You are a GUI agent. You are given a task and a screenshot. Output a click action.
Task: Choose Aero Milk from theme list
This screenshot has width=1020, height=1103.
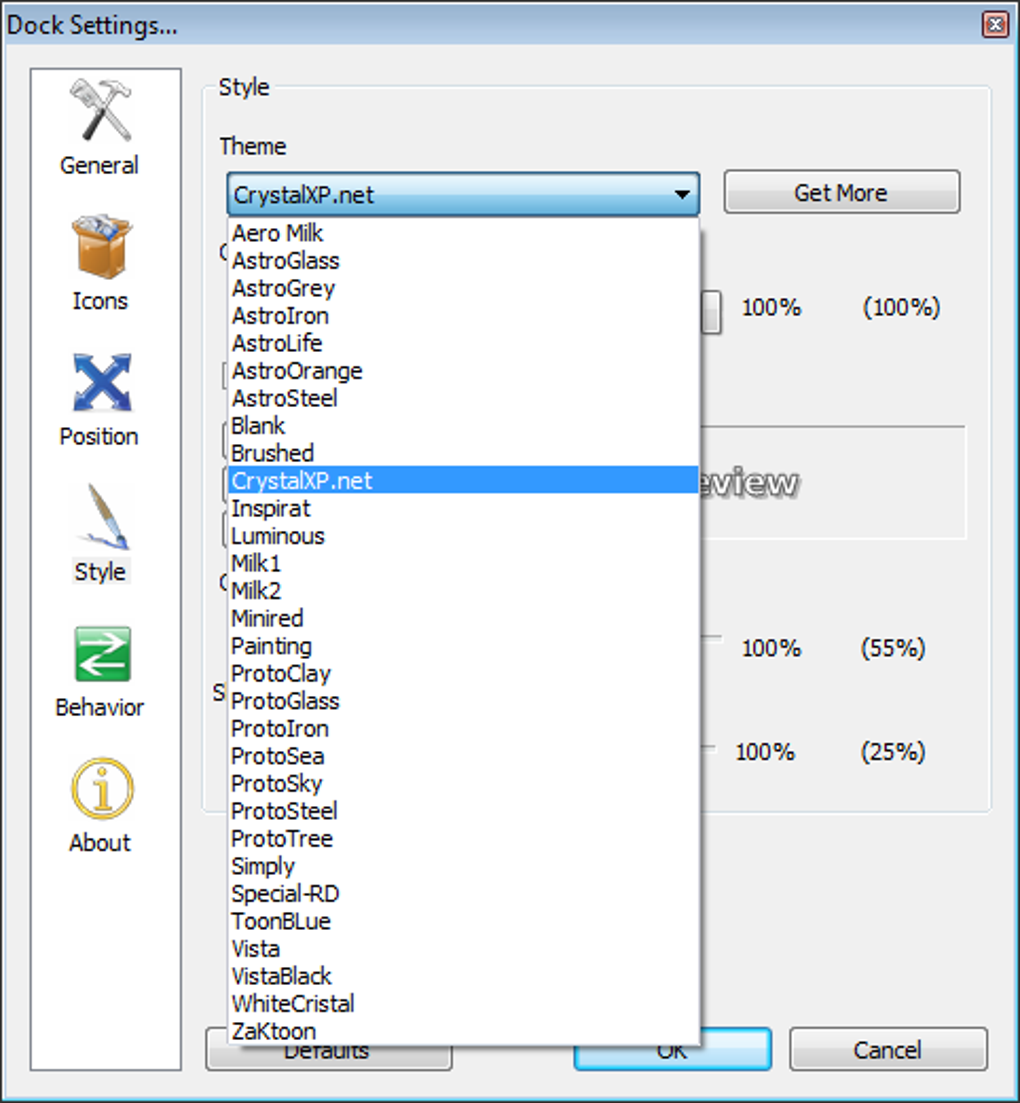(278, 233)
